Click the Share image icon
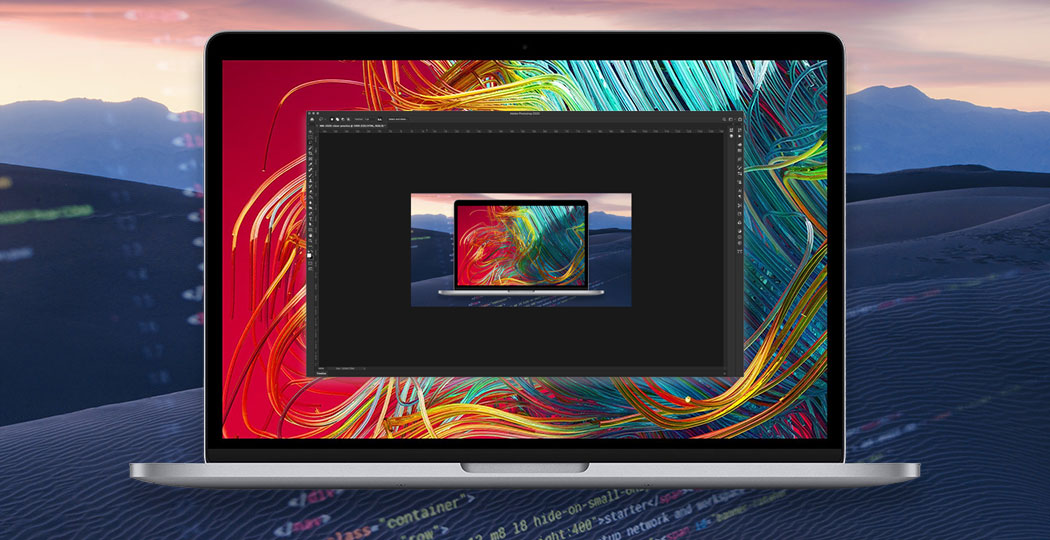The height and width of the screenshot is (540, 1050). click(x=740, y=119)
